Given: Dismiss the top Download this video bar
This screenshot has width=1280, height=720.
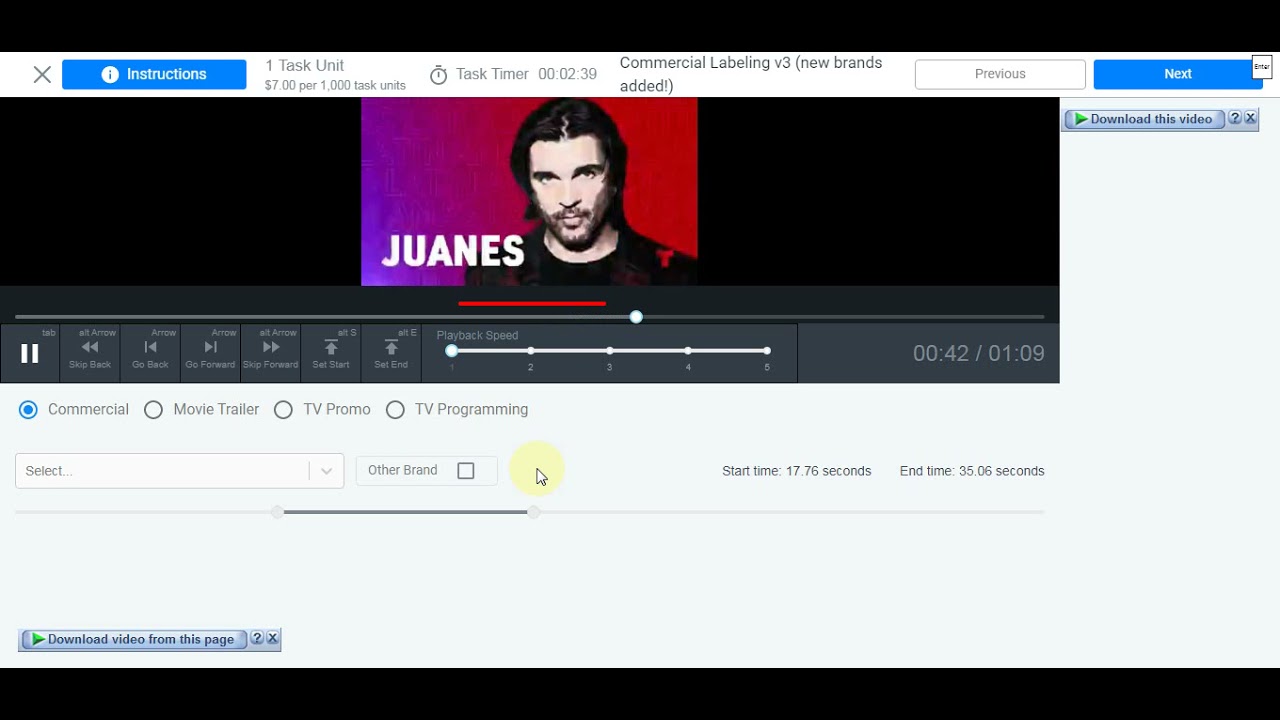Looking at the screenshot, I should pyautogui.click(x=1250, y=118).
